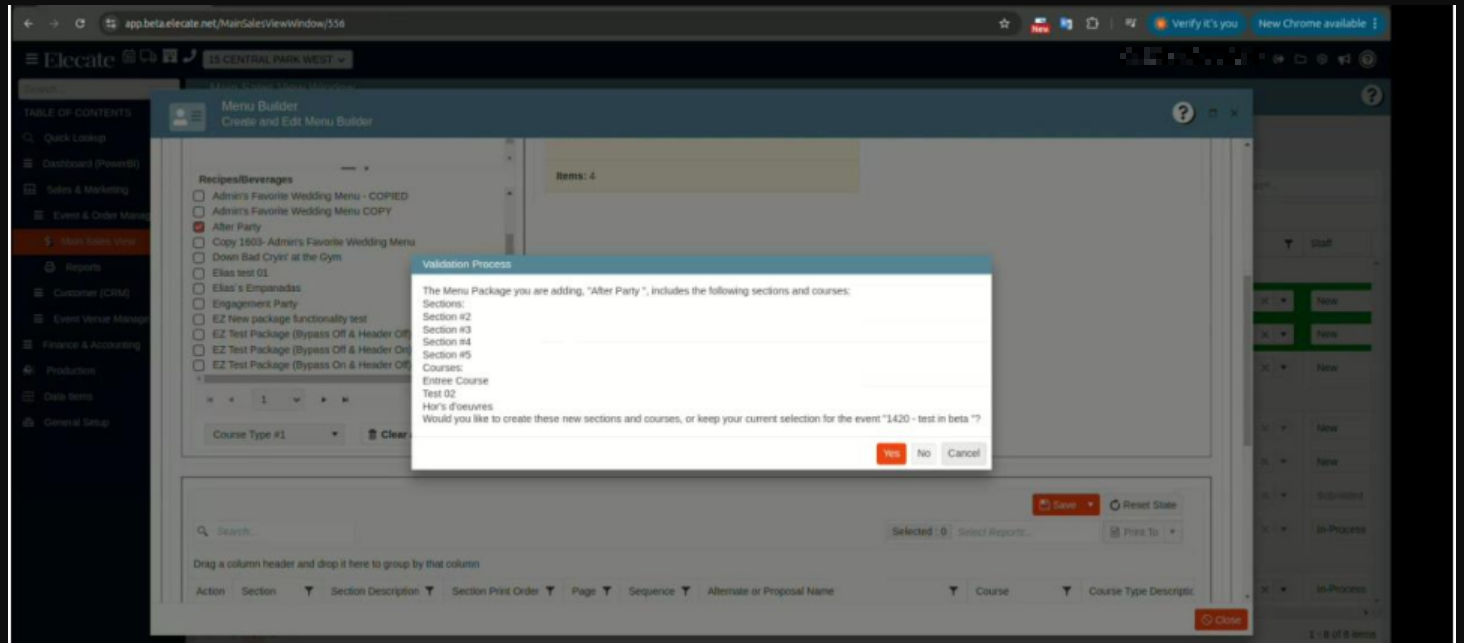Tick the Engagement Party checkbox

[199, 304]
